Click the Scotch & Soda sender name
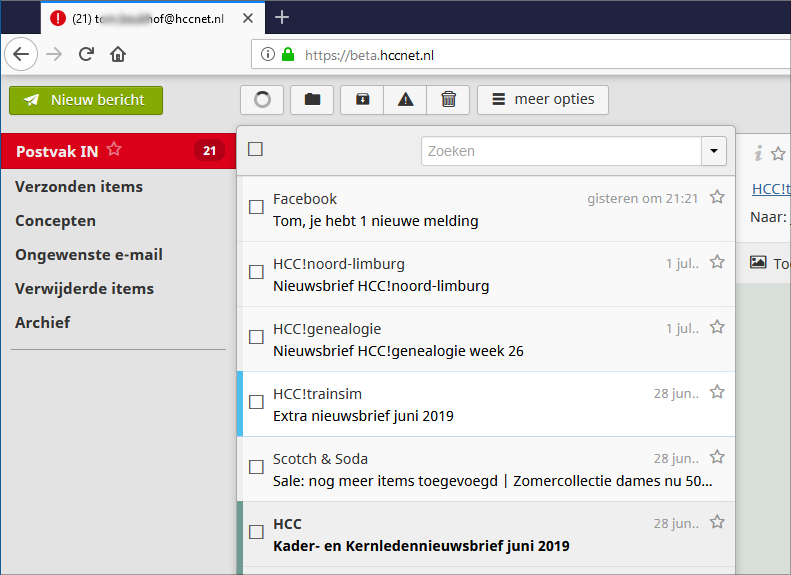 [320, 459]
